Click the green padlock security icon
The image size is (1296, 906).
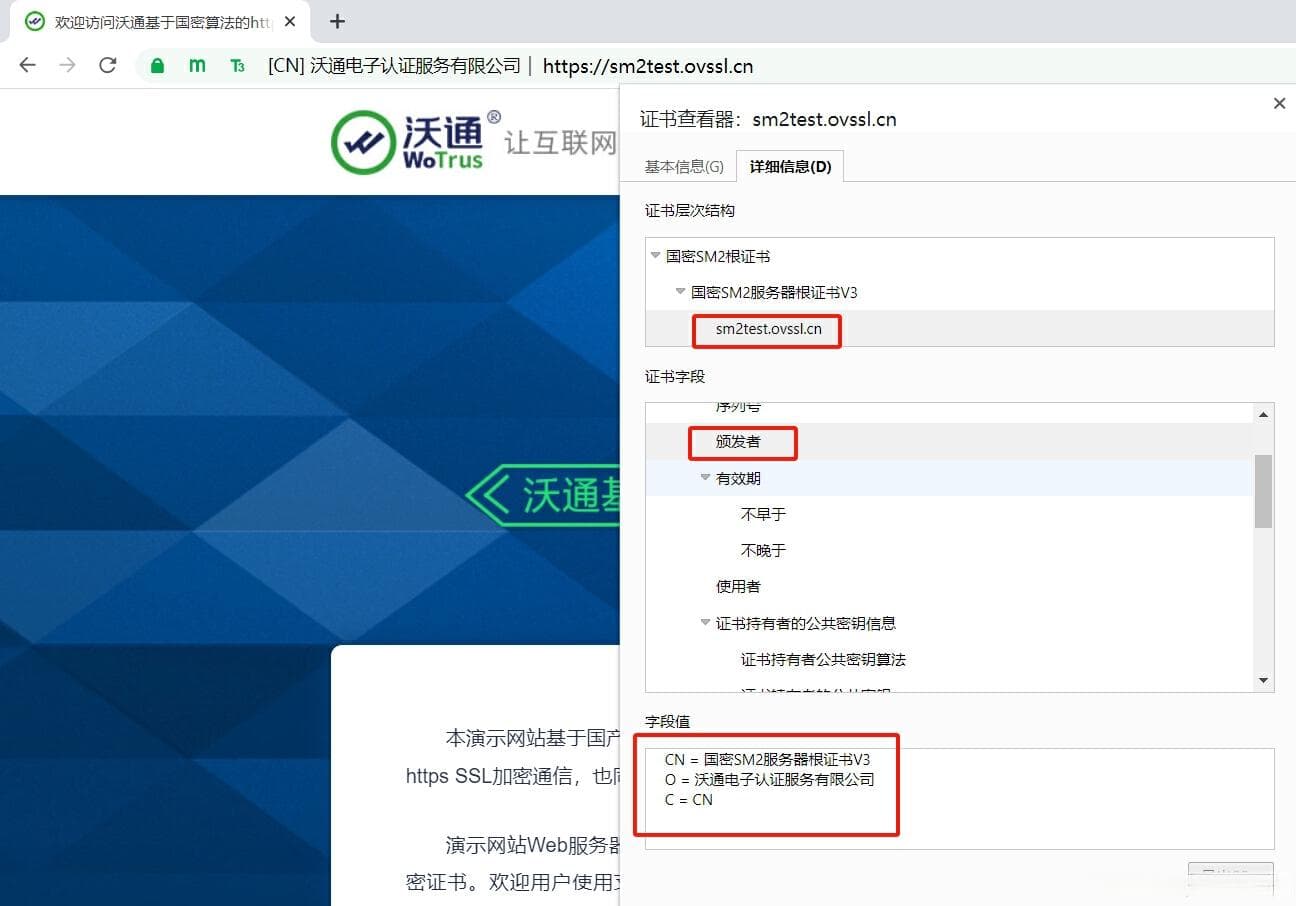pos(157,66)
